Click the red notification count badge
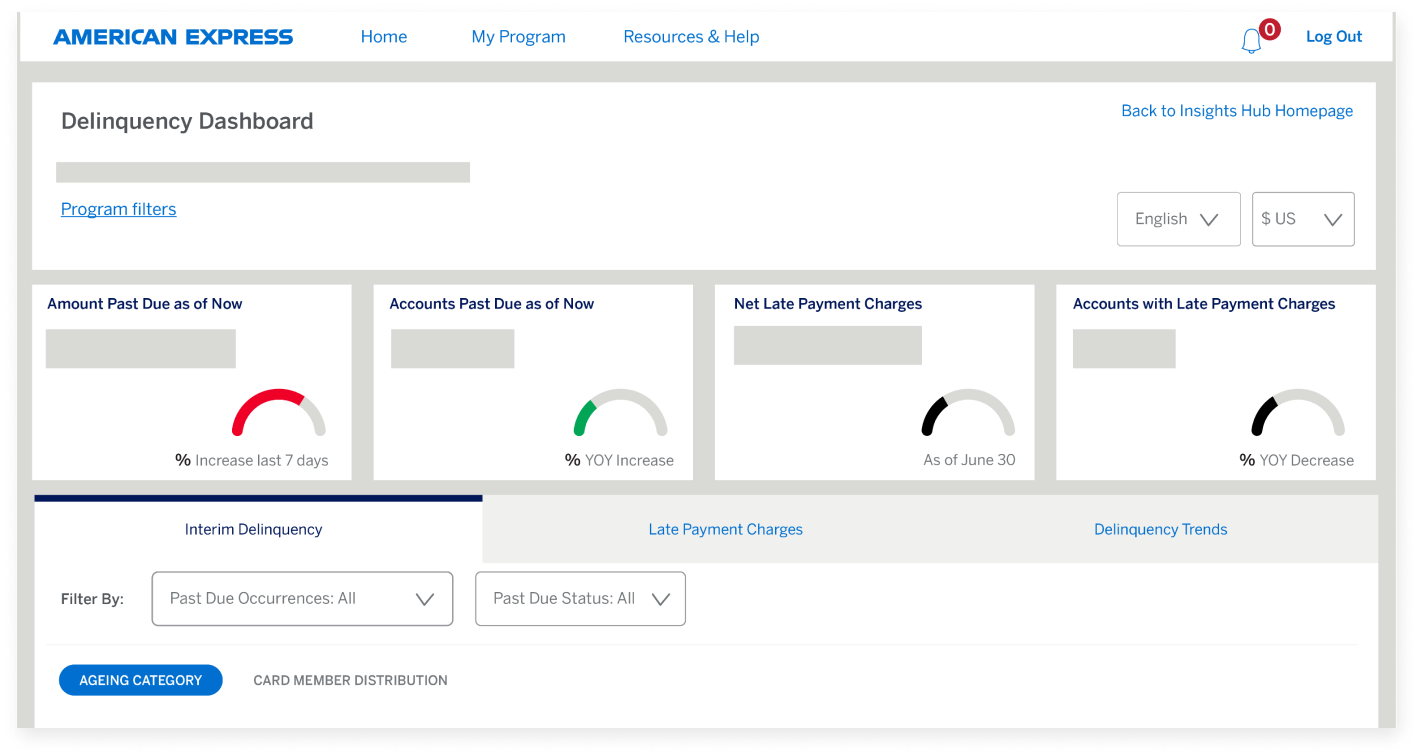The image size is (1419, 756). 1269,30
